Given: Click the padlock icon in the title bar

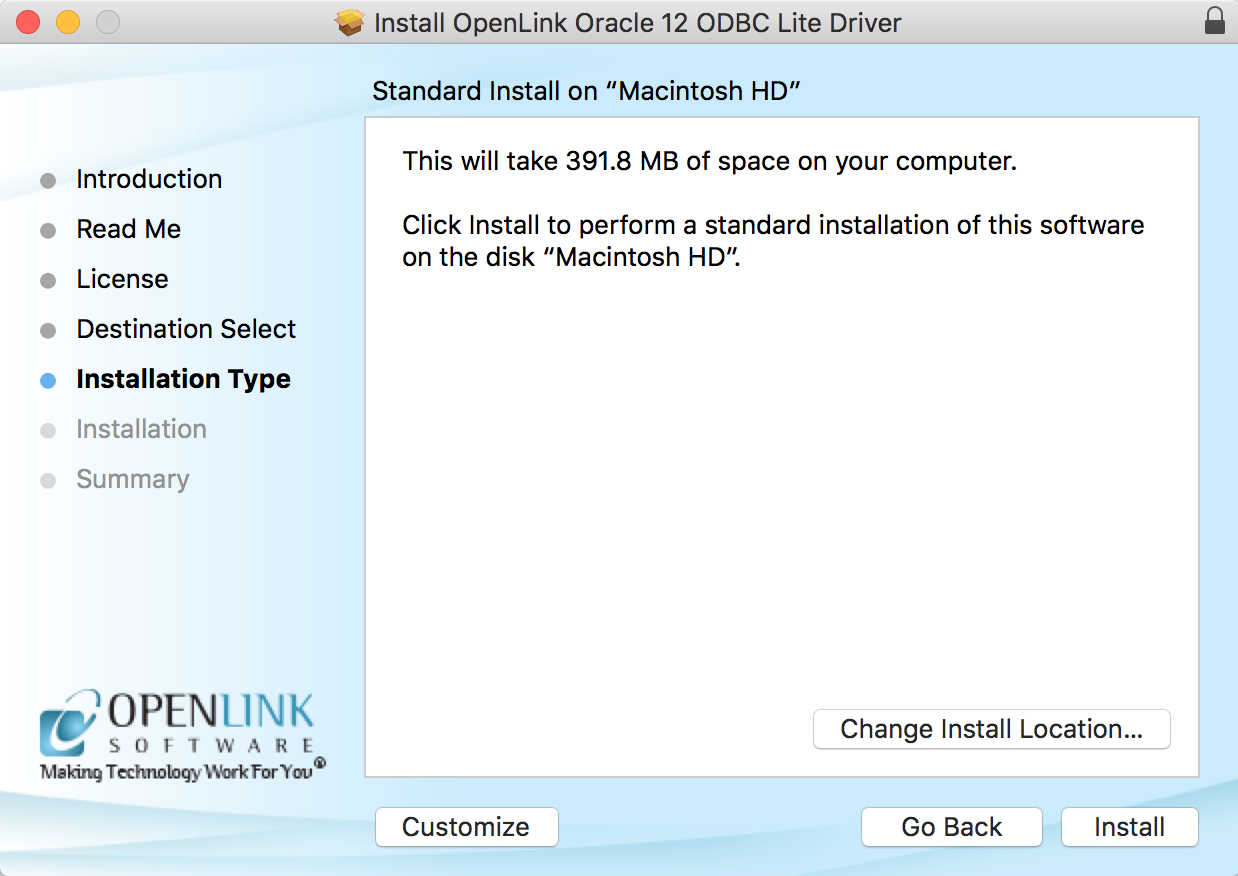Looking at the screenshot, I should pyautogui.click(x=1214, y=21).
